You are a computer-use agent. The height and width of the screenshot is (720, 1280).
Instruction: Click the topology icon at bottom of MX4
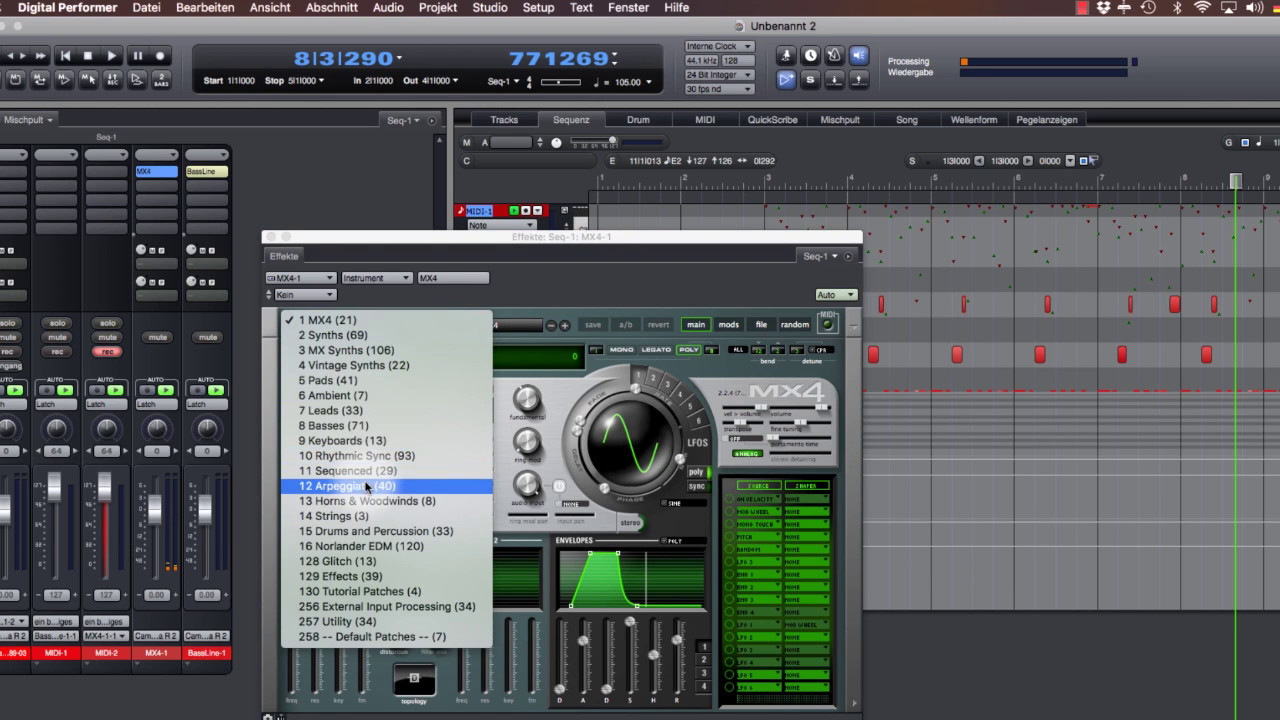(x=414, y=679)
